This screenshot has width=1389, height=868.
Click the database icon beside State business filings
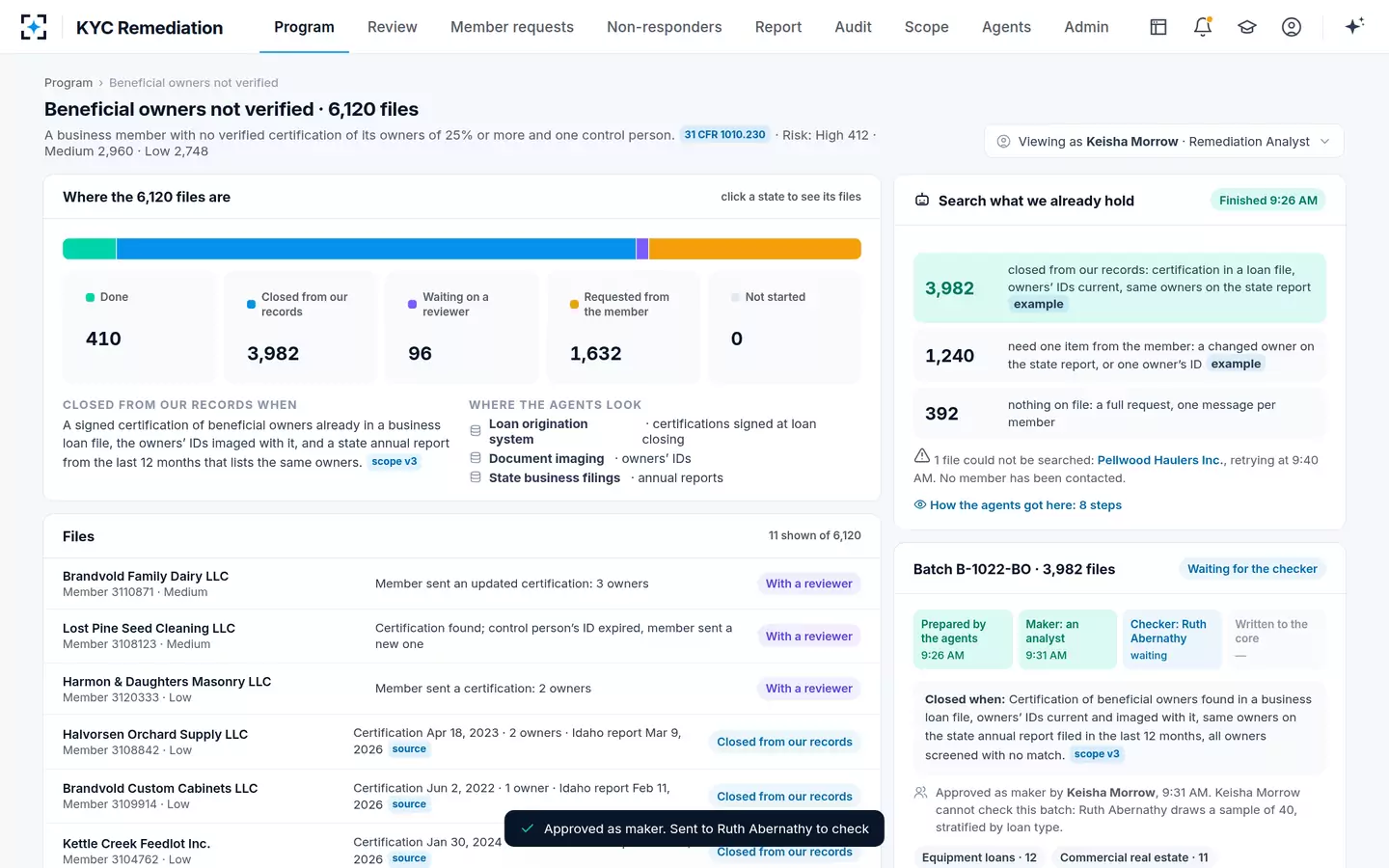coord(476,477)
